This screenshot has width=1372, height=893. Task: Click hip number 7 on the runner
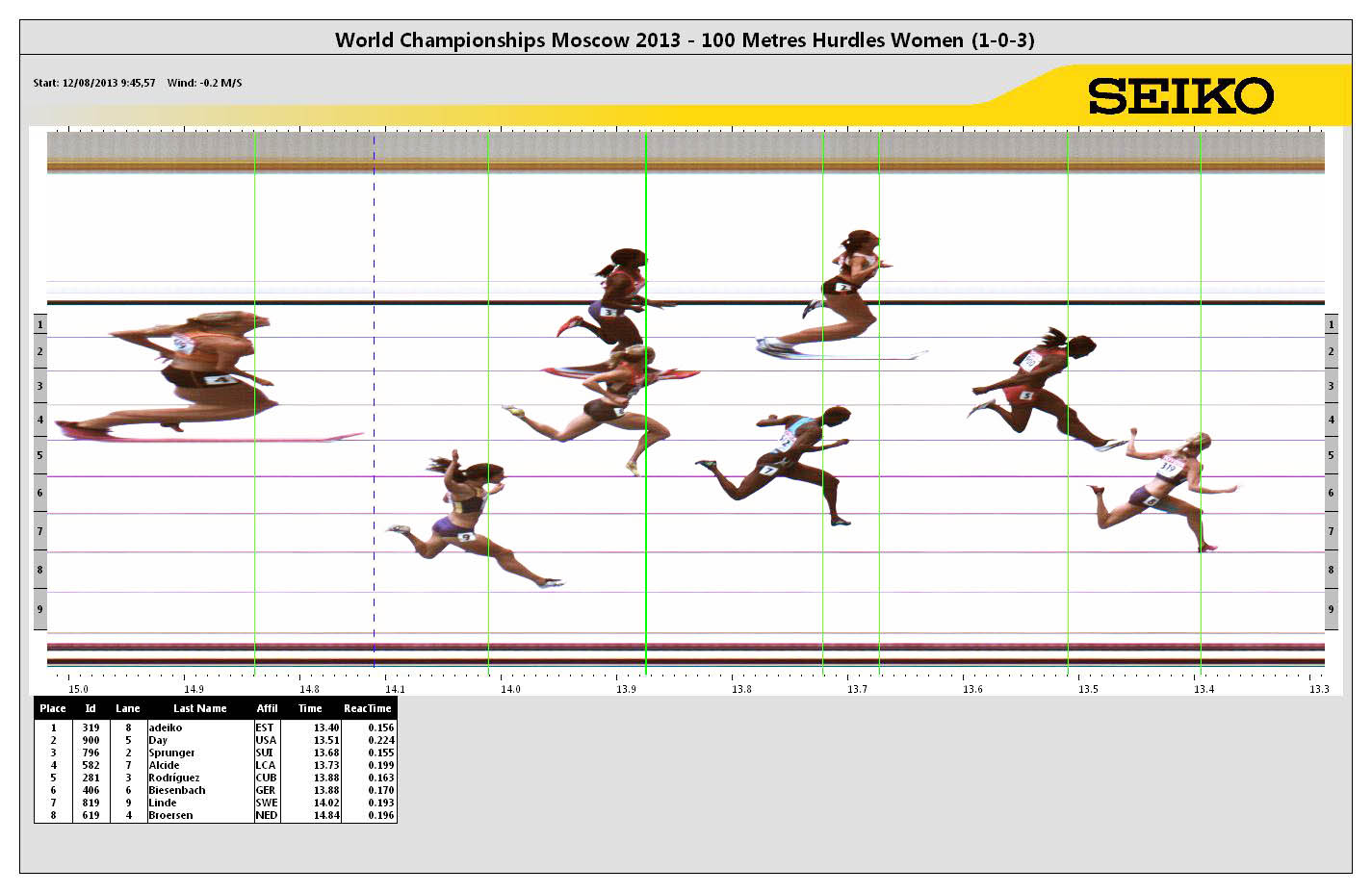pos(767,471)
